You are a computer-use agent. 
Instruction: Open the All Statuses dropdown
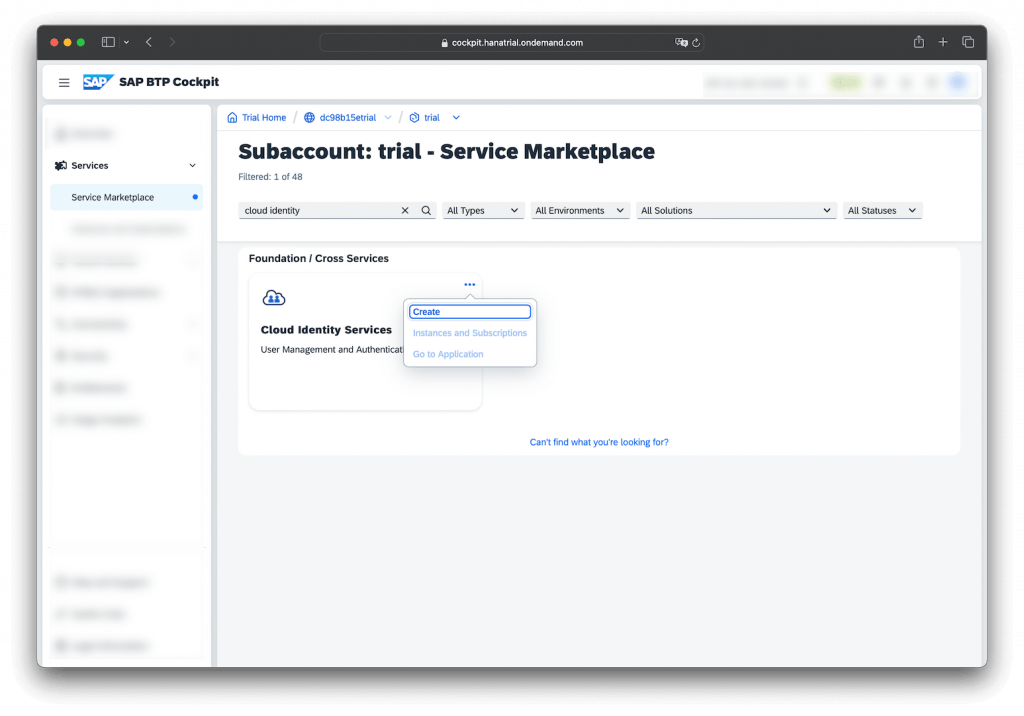point(882,210)
